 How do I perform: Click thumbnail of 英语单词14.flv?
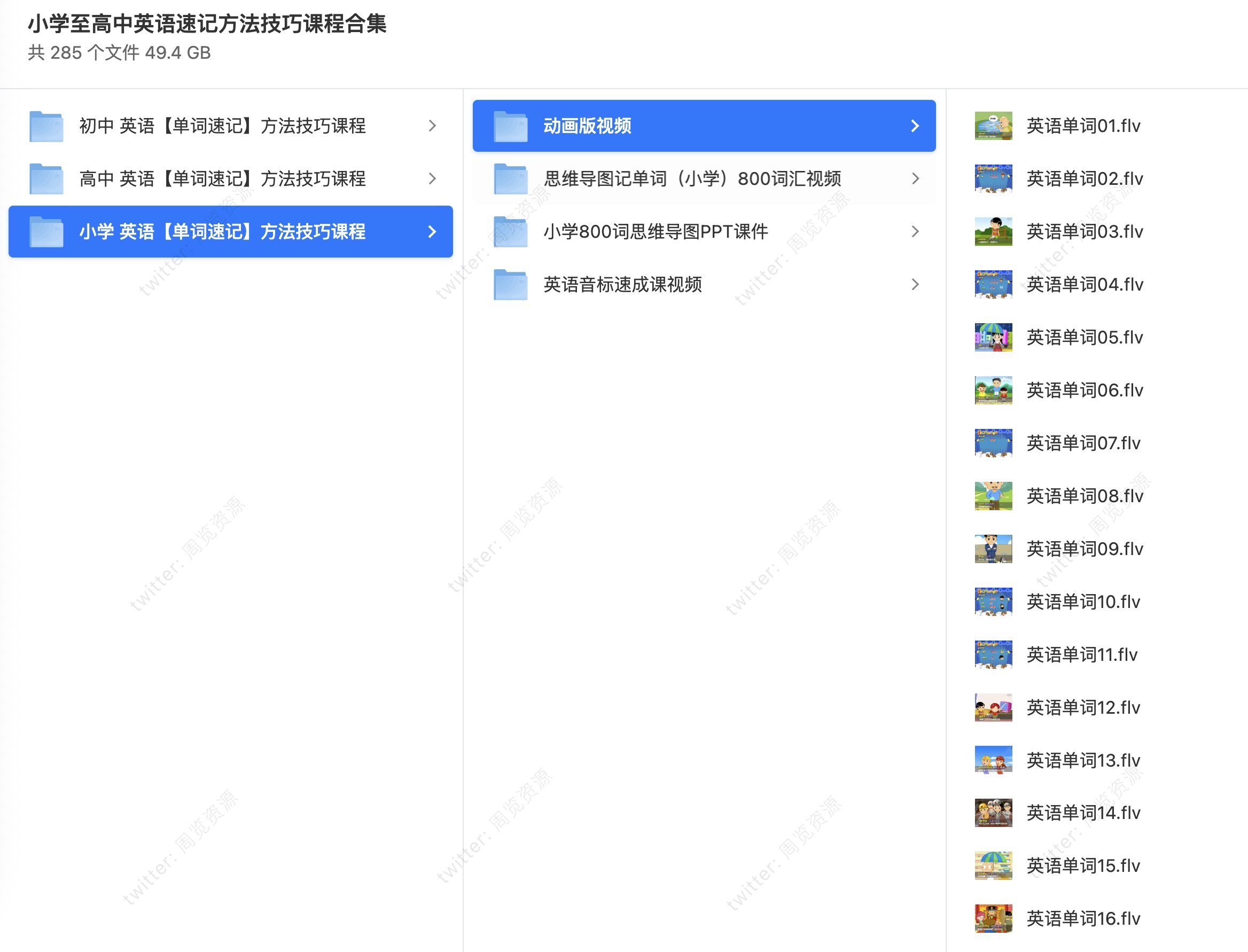(x=993, y=813)
